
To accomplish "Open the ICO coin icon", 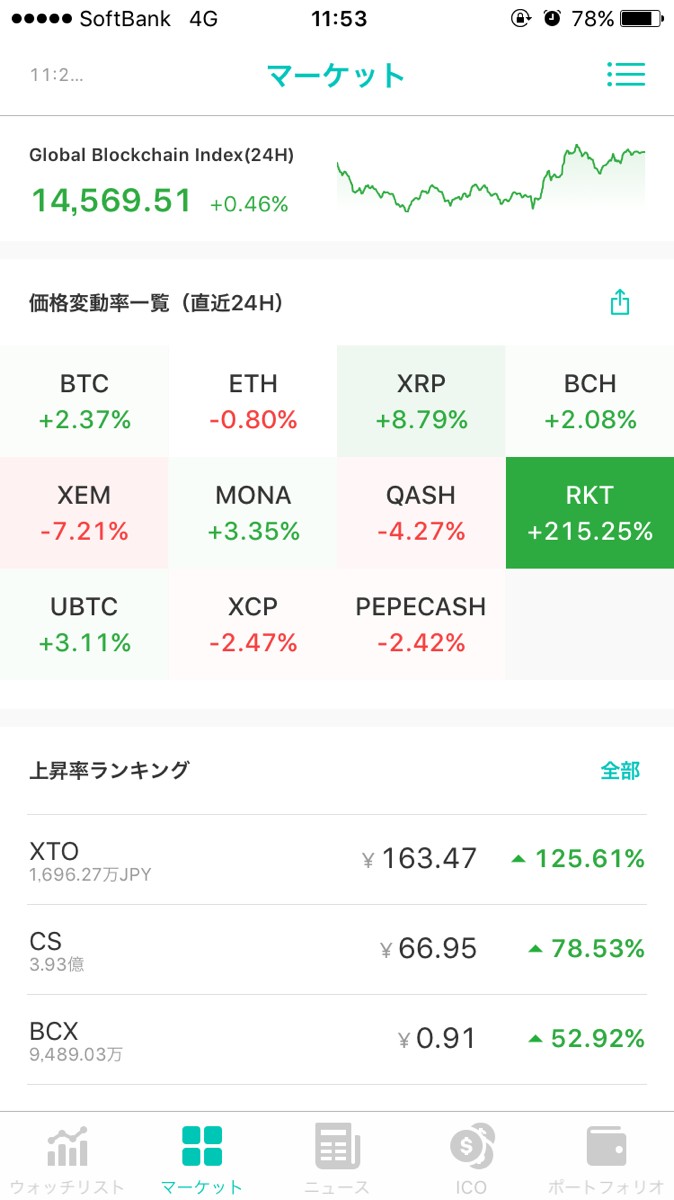I will [471, 1147].
